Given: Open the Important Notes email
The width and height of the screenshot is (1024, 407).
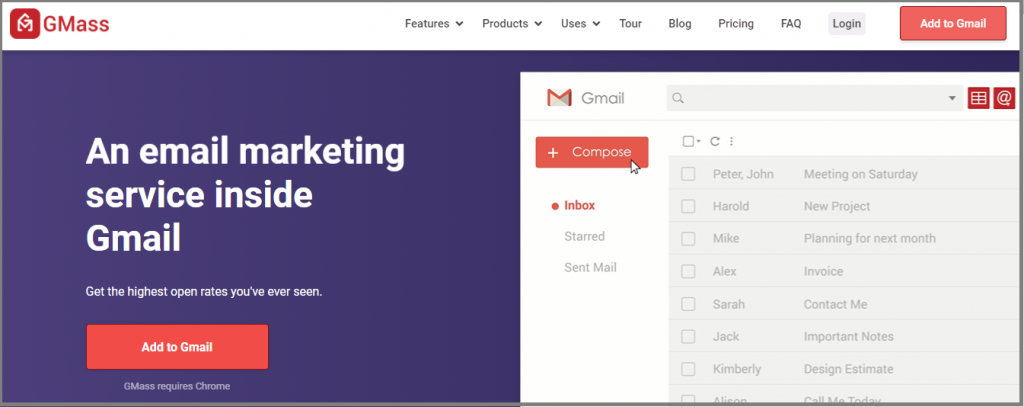Looking at the screenshot, I should point(848,337).
